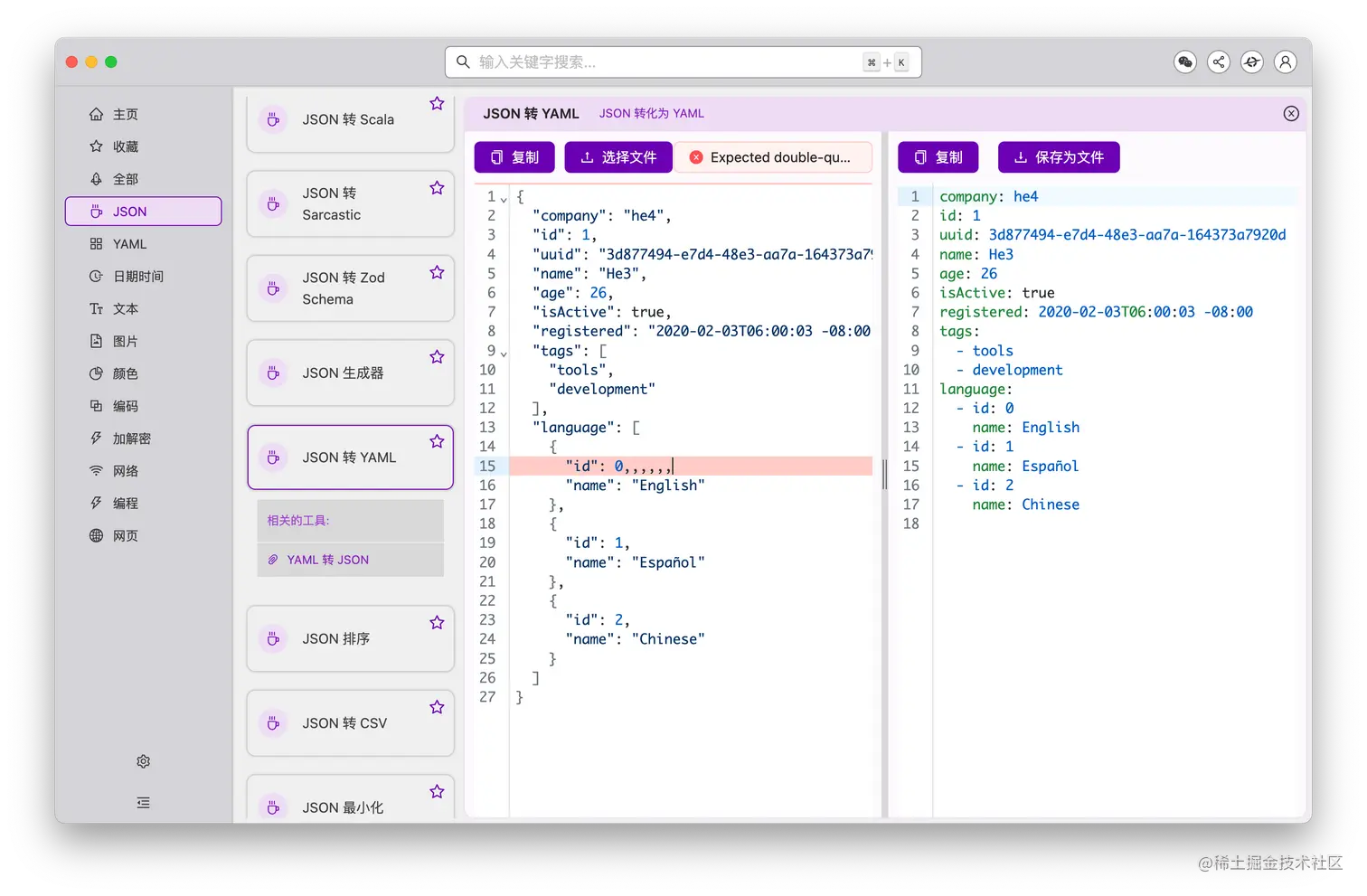1367x896 pixels.
Task: Open the 网页 category
Action: click(143, 536)
